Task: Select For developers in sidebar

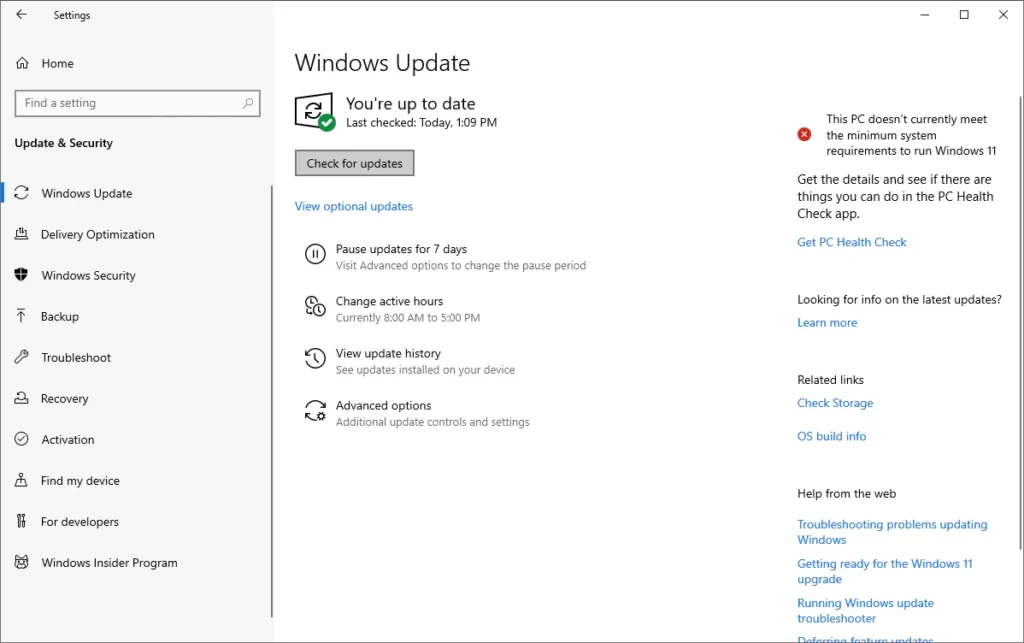Action: click(x=79, y=521)
